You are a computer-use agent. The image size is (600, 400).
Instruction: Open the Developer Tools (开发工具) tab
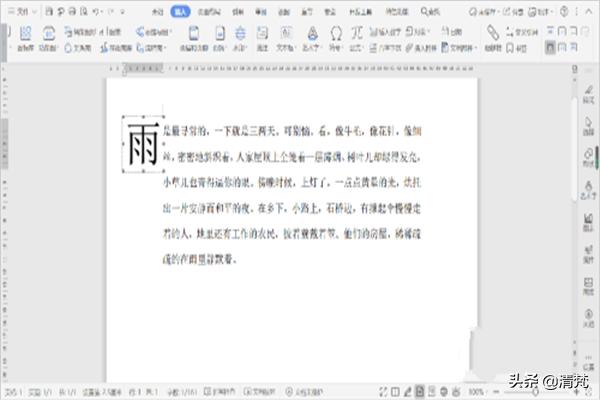pos(360,12)
